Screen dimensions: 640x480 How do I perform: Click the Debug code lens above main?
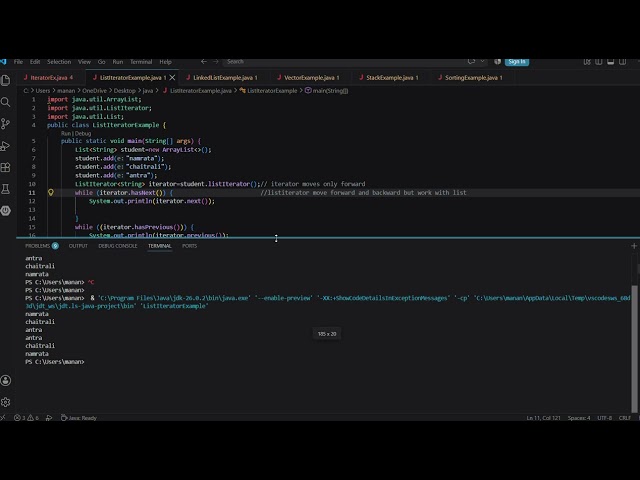pyautogui.click(x=83, y=133)
